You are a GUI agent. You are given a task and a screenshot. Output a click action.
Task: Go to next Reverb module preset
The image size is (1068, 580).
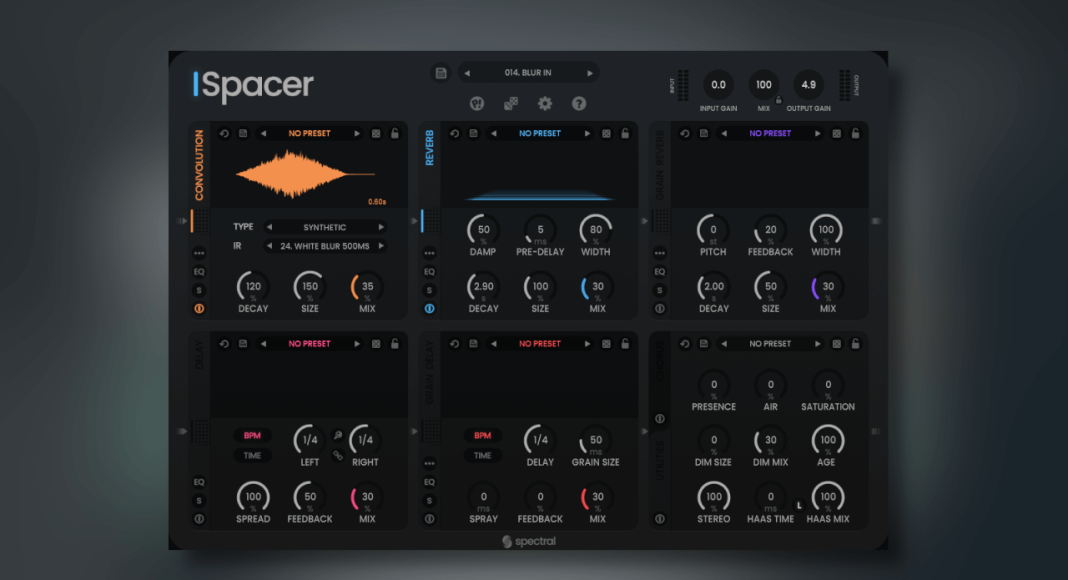587,133
